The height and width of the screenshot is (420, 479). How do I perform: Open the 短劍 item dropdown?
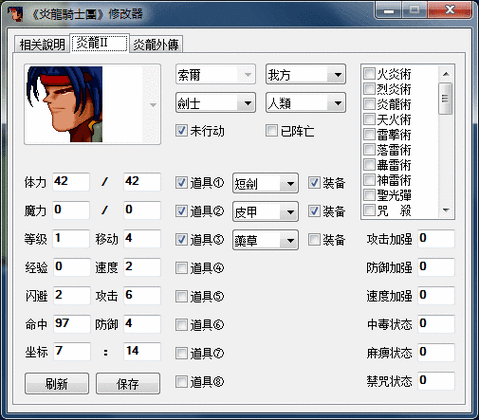tap(265, 183)
